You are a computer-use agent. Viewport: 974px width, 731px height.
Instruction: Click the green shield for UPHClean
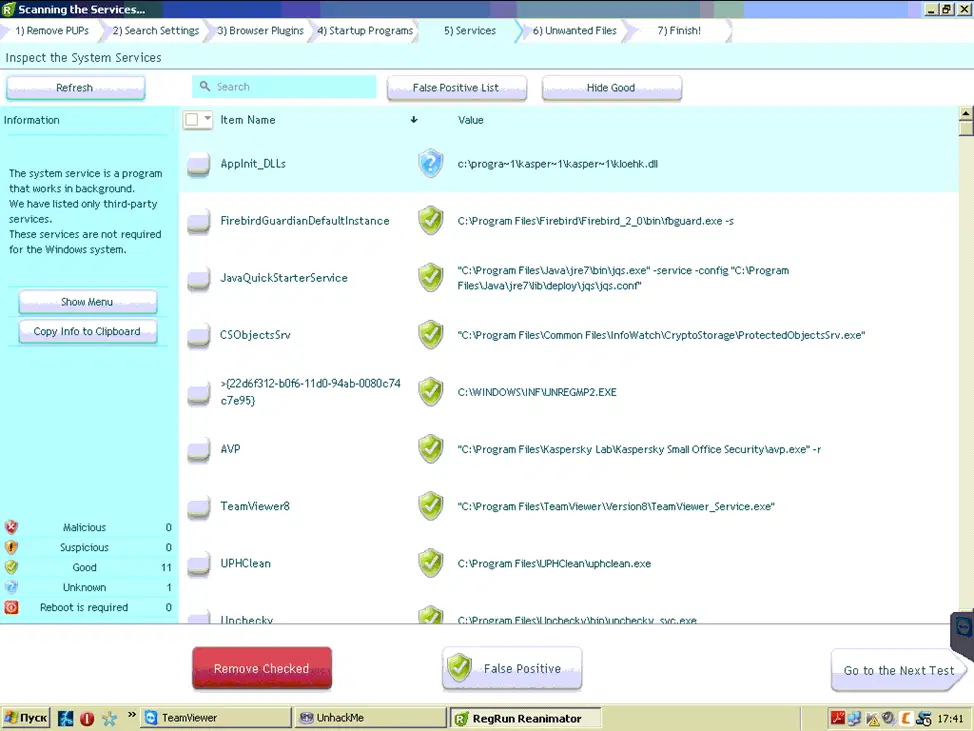coord(430,563)
